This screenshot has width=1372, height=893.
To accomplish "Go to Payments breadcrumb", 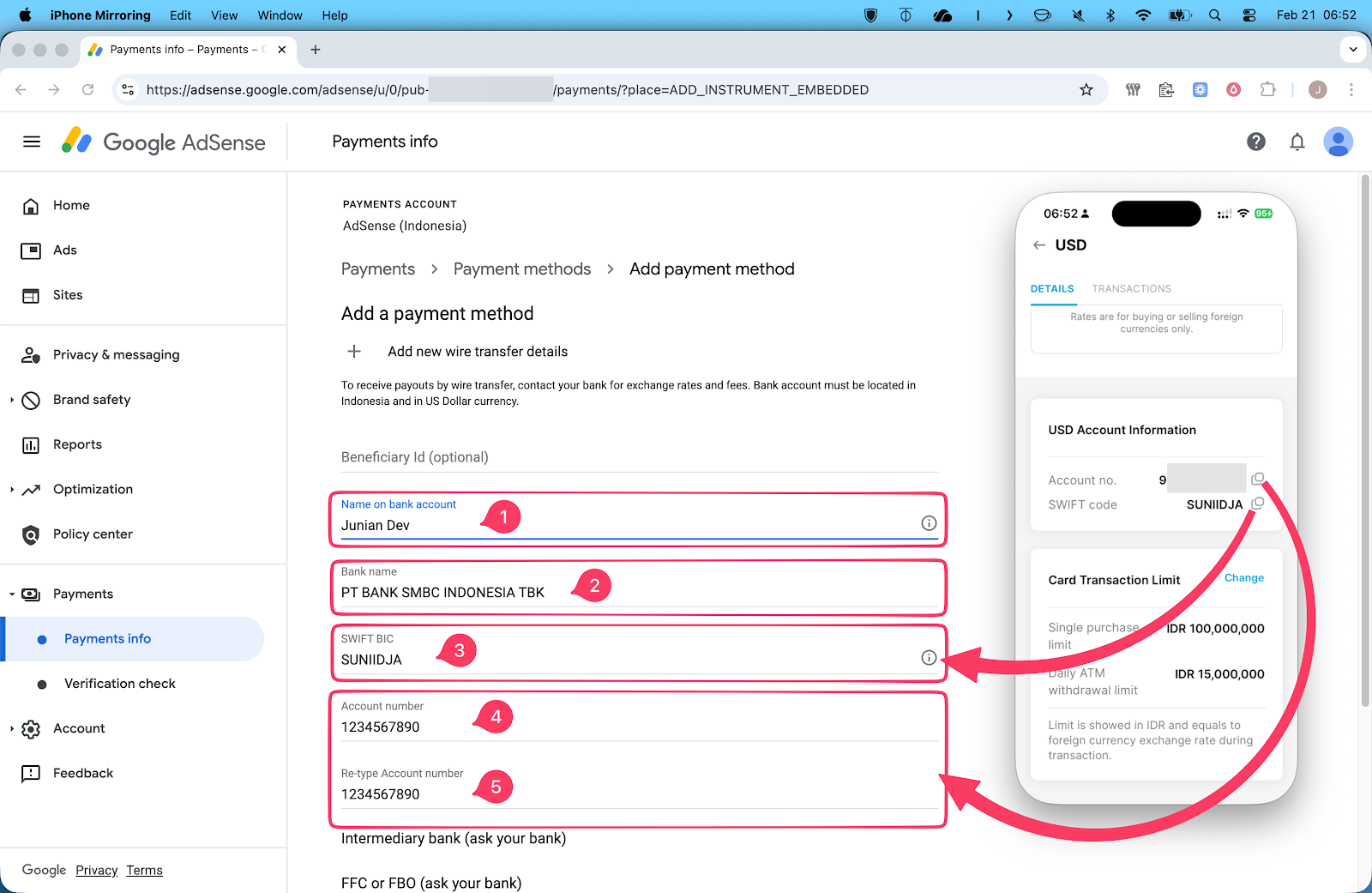I will pyautogui.click(x=378, y=269).
